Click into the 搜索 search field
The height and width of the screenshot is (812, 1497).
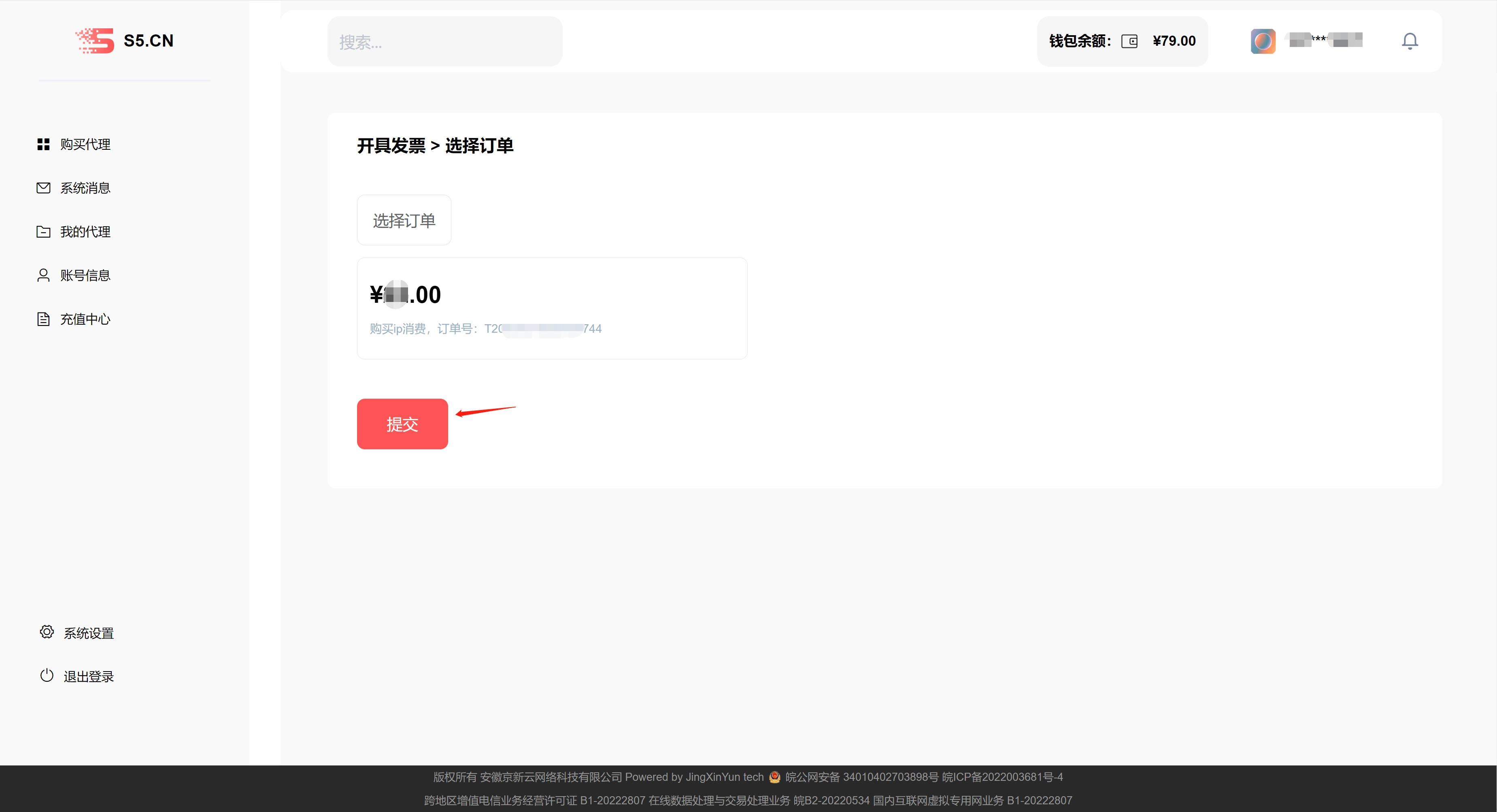pos(444,42)
